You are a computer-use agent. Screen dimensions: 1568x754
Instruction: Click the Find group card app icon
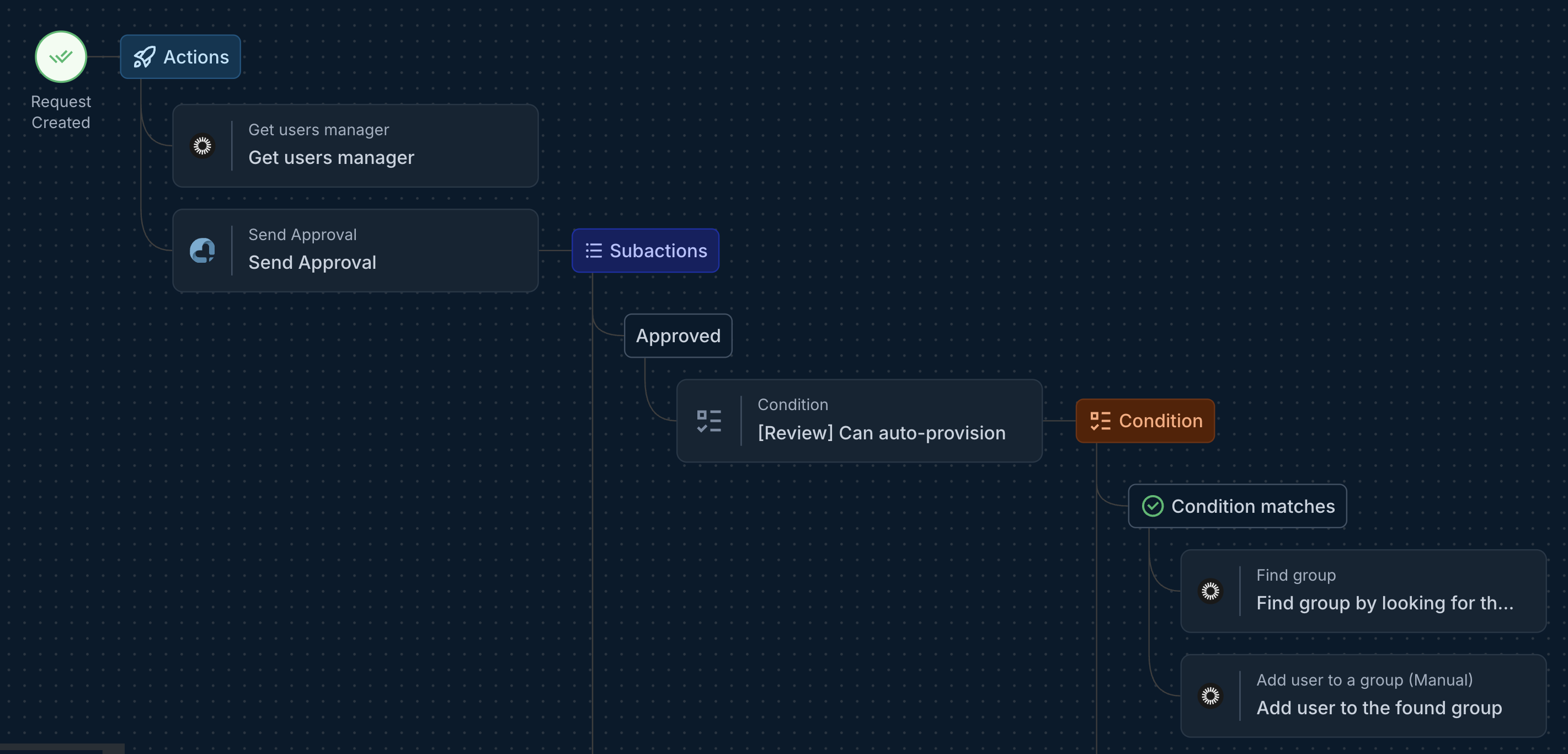[x=1210, y=591]
